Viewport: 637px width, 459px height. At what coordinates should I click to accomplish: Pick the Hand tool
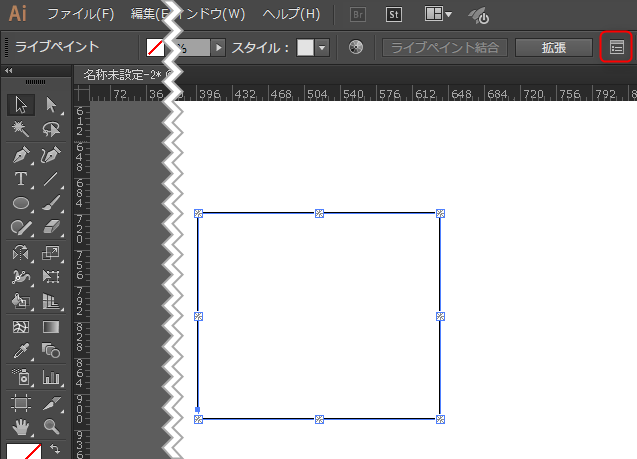click(x=21, y=426)
